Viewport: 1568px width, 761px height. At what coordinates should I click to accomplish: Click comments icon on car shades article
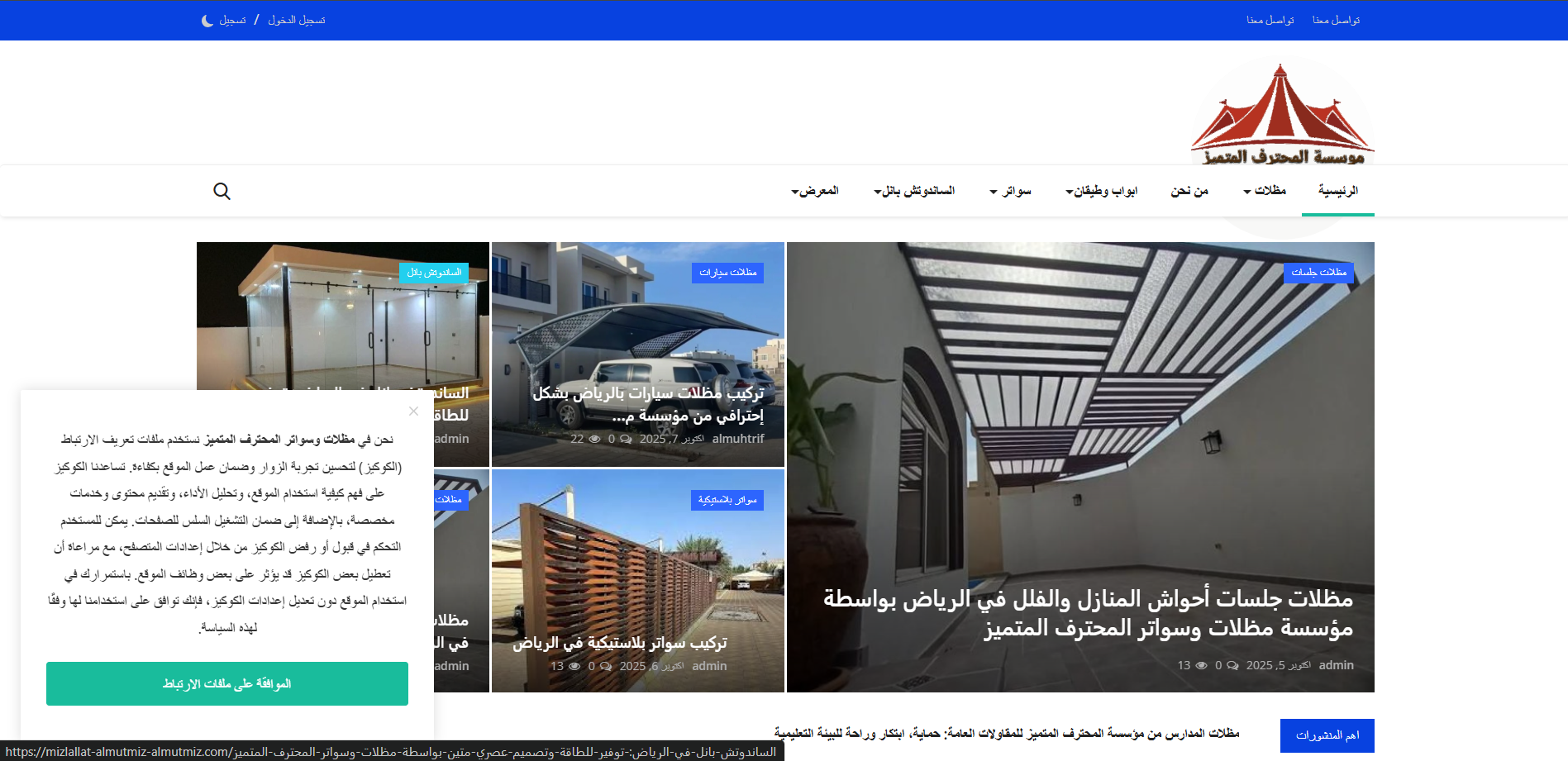626,440
